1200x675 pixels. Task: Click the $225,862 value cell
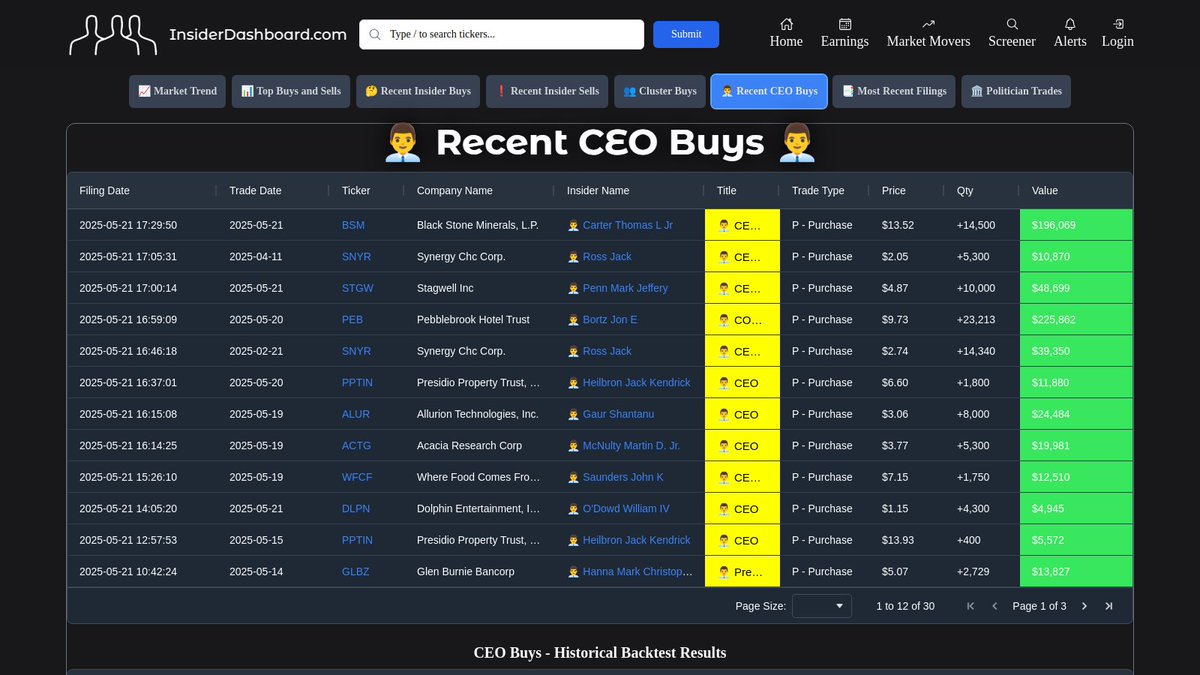click(x=1076, y=320)
